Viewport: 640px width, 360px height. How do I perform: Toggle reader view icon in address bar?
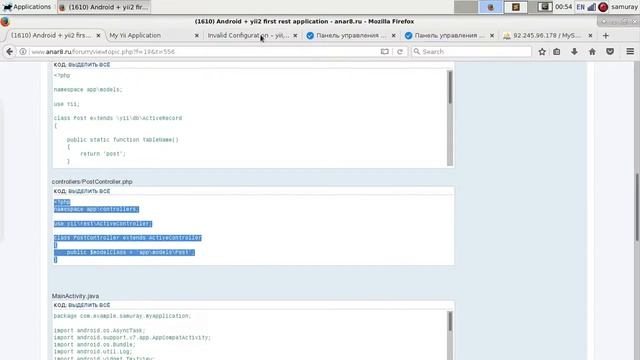click(x=384, y=51)
